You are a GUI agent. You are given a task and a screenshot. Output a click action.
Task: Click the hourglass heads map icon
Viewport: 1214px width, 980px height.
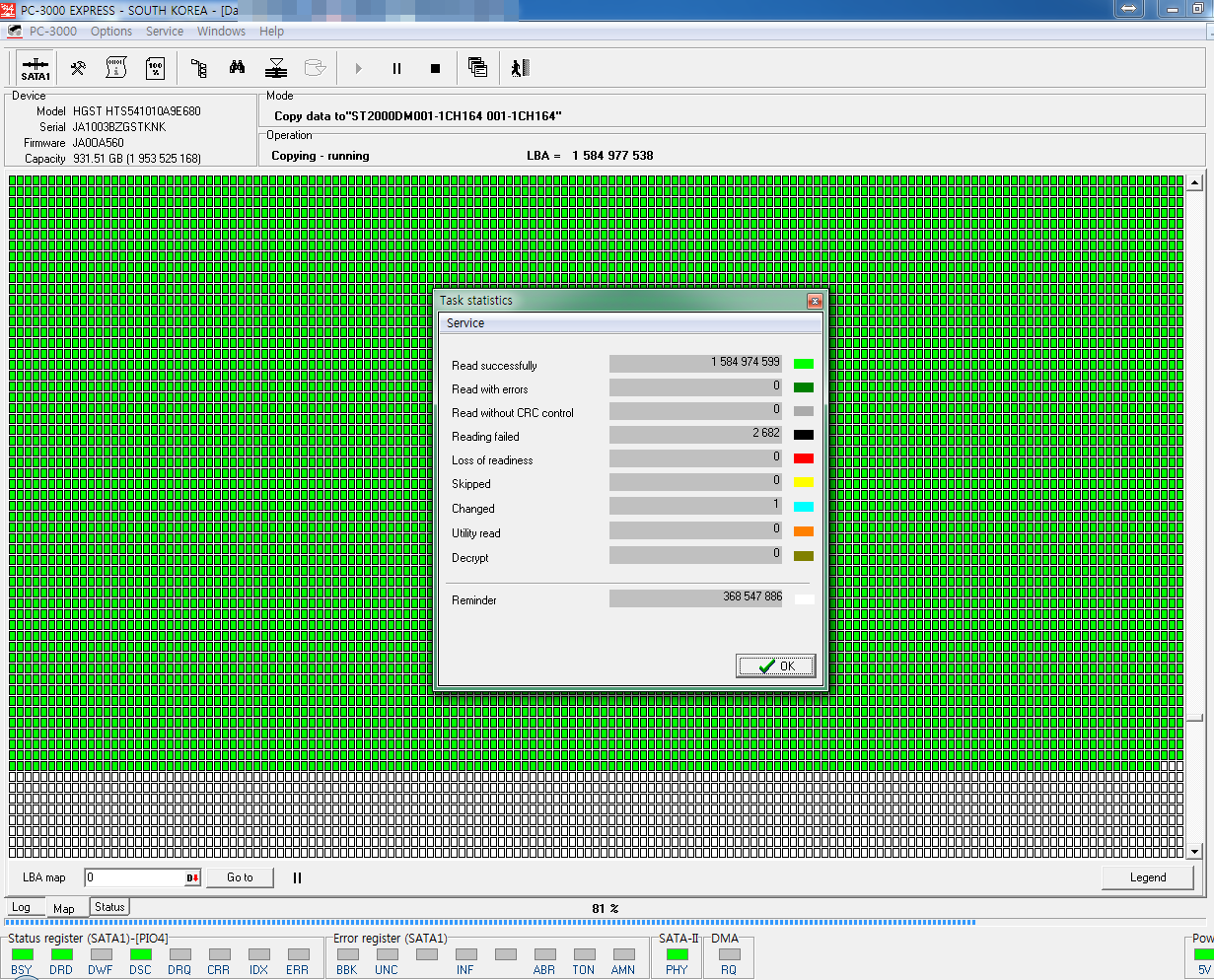pyautogui.click(x=276, y=68)
